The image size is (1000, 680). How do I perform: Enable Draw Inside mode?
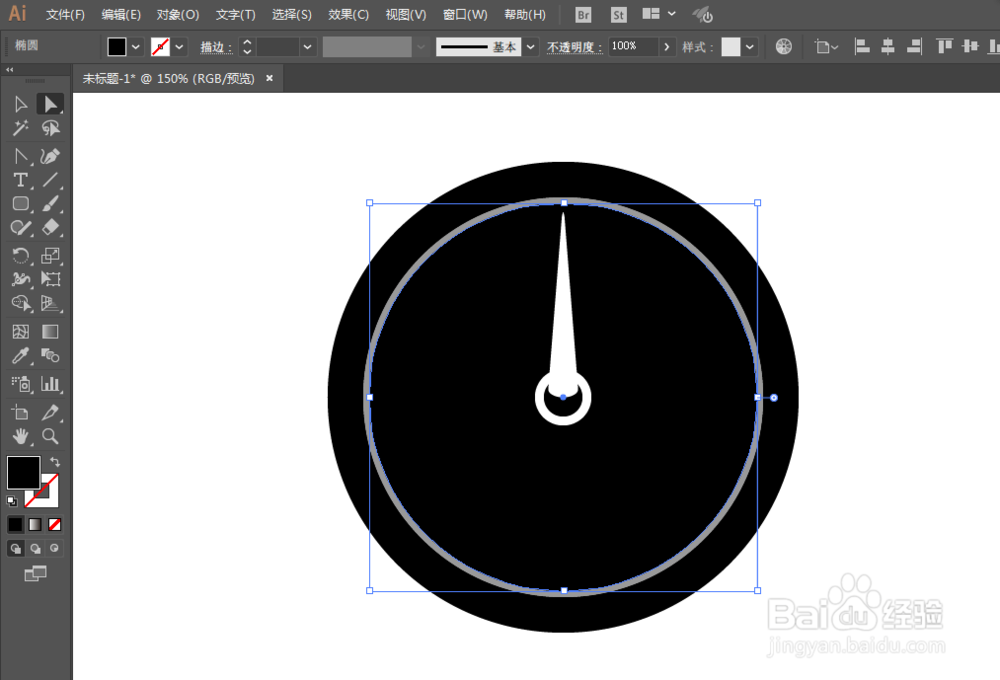pos(55,549)
